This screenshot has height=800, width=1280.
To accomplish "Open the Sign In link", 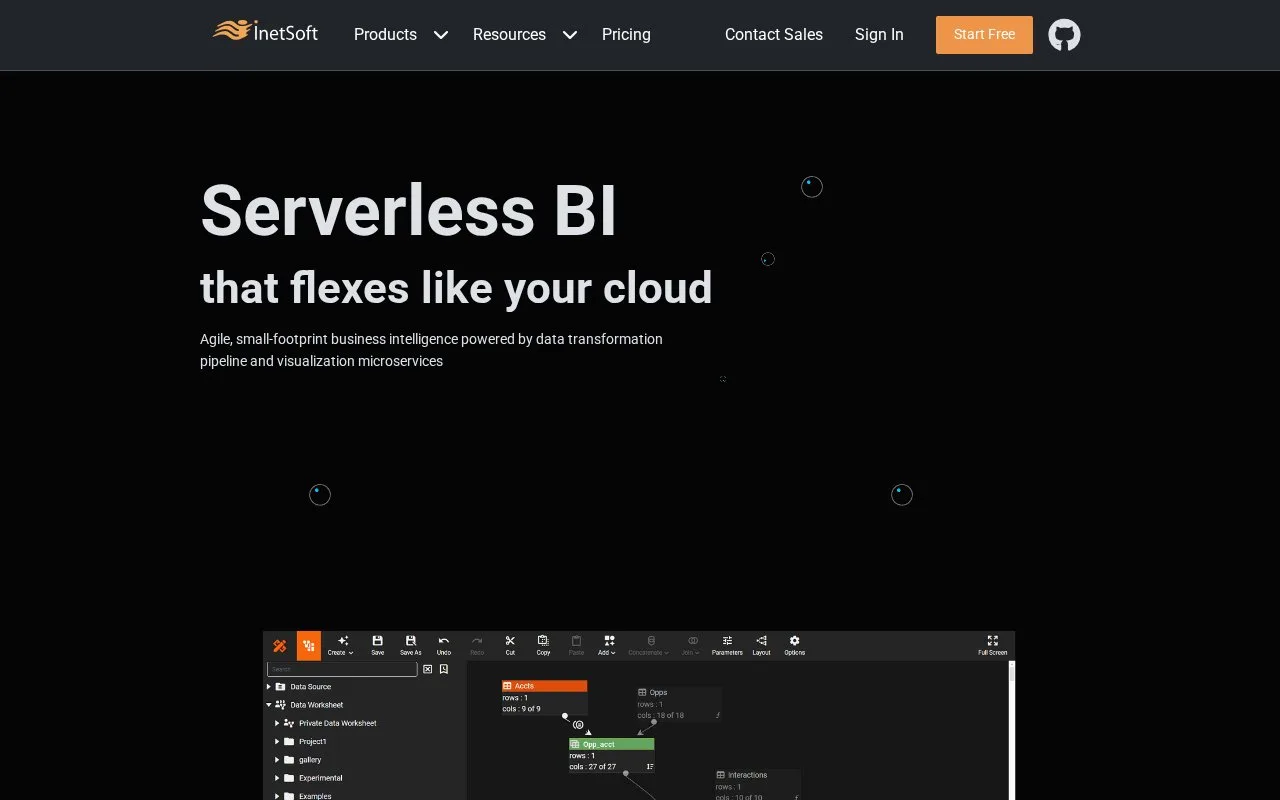I will [879, 34].
